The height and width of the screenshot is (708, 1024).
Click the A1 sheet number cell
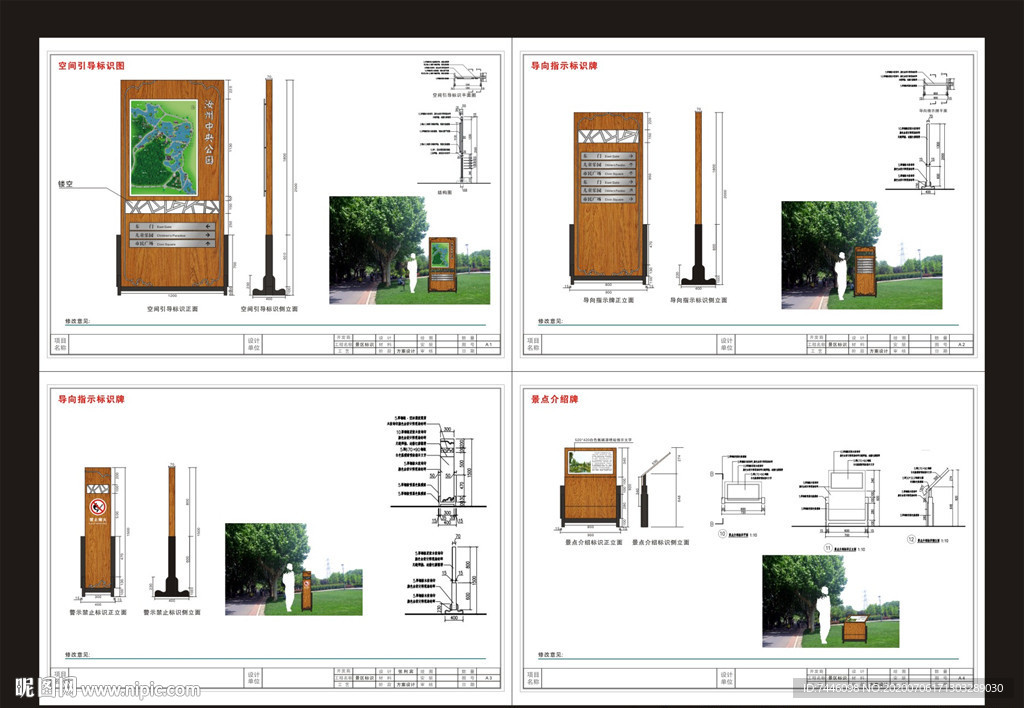pos(489,344)
